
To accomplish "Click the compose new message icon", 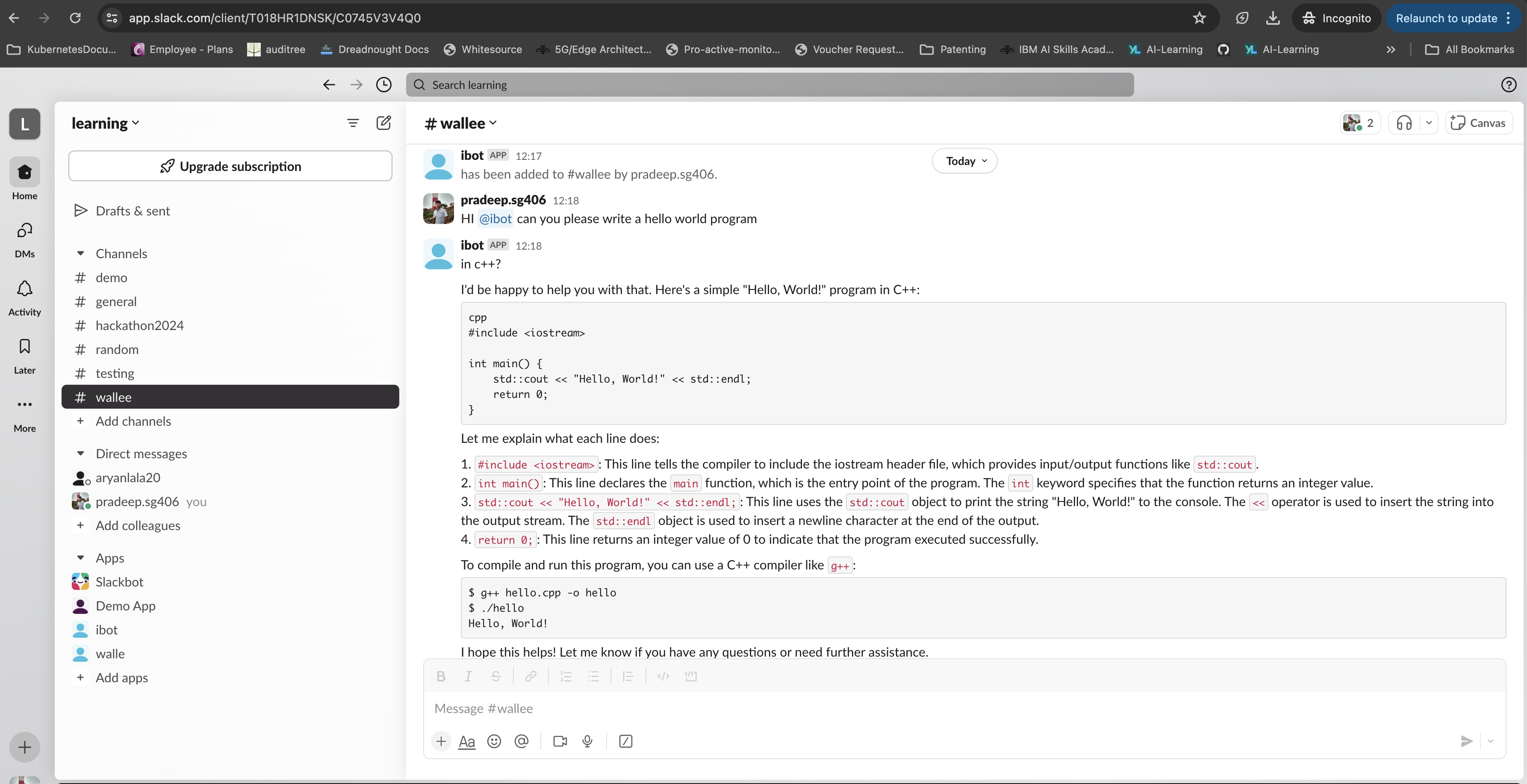I will click(x=383, y=123).
